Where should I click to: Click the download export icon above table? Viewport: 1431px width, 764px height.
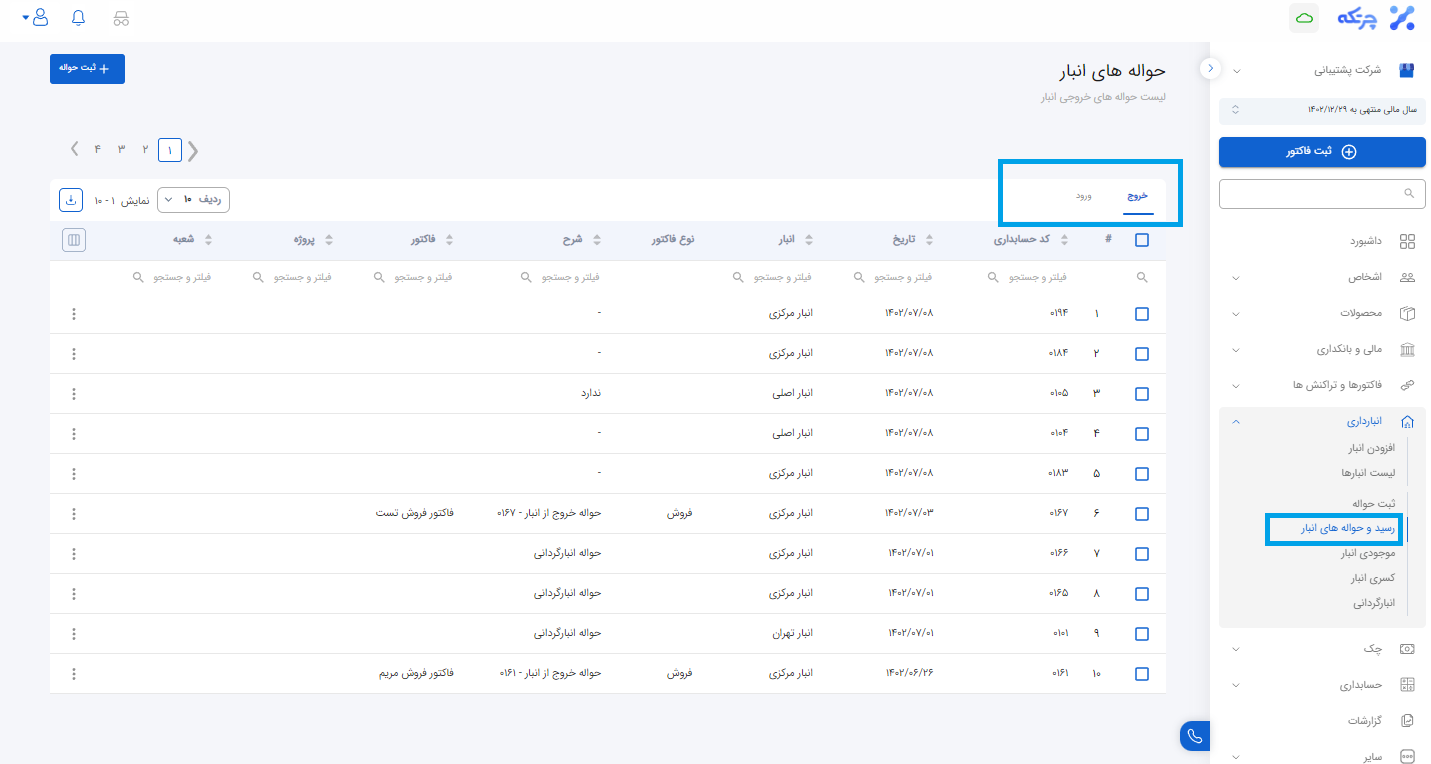point(71,200)
